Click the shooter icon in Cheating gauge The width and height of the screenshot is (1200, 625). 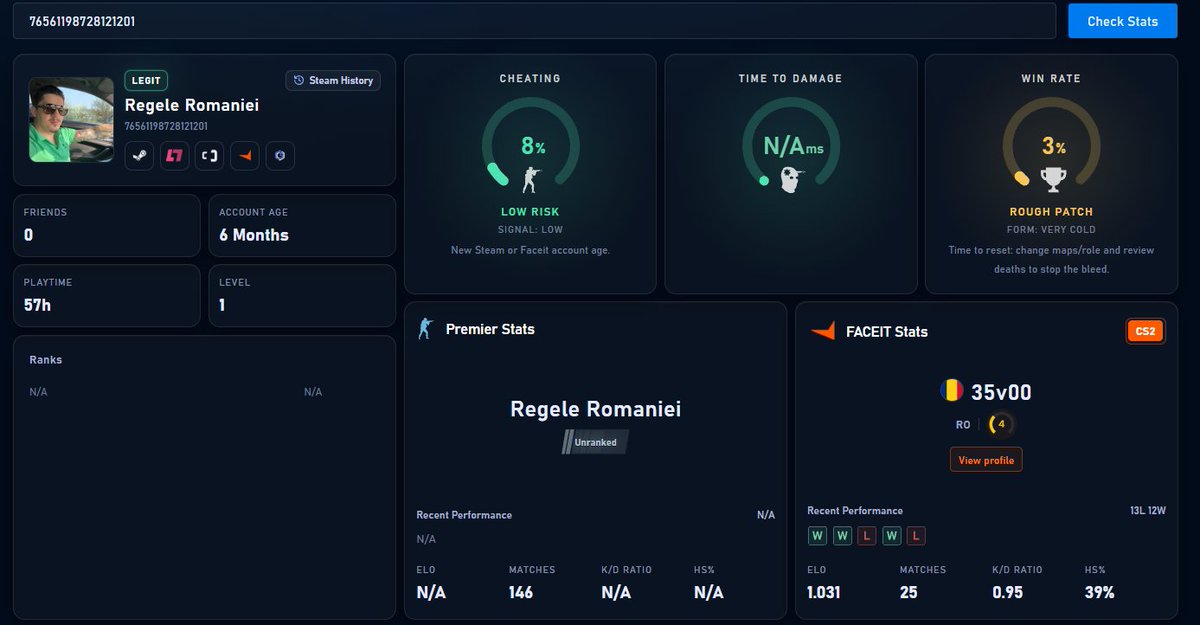(x=530, y=179)
